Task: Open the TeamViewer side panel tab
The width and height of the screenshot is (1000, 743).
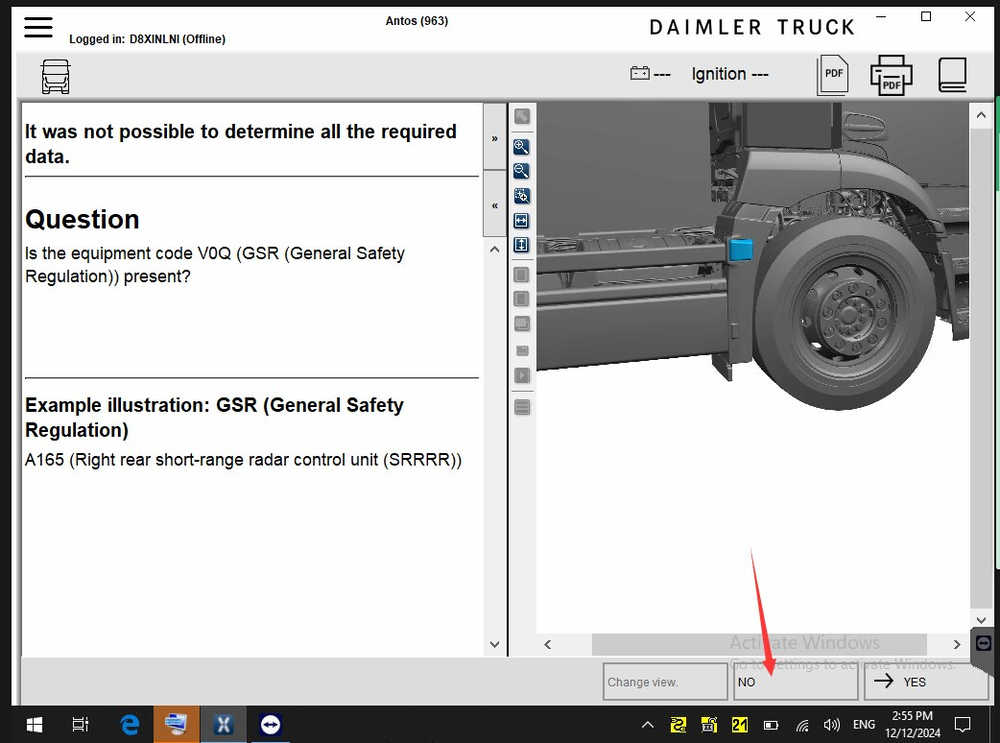Action: pyautogui.click(x=983, y=643)
